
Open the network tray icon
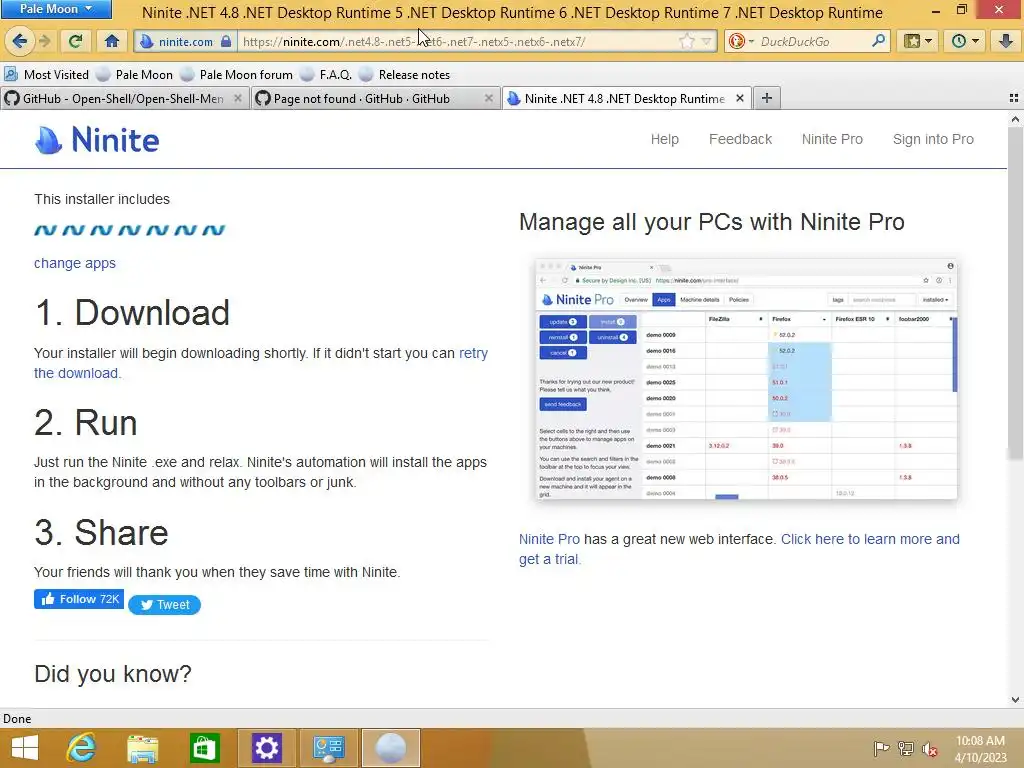tap(906, 748)
